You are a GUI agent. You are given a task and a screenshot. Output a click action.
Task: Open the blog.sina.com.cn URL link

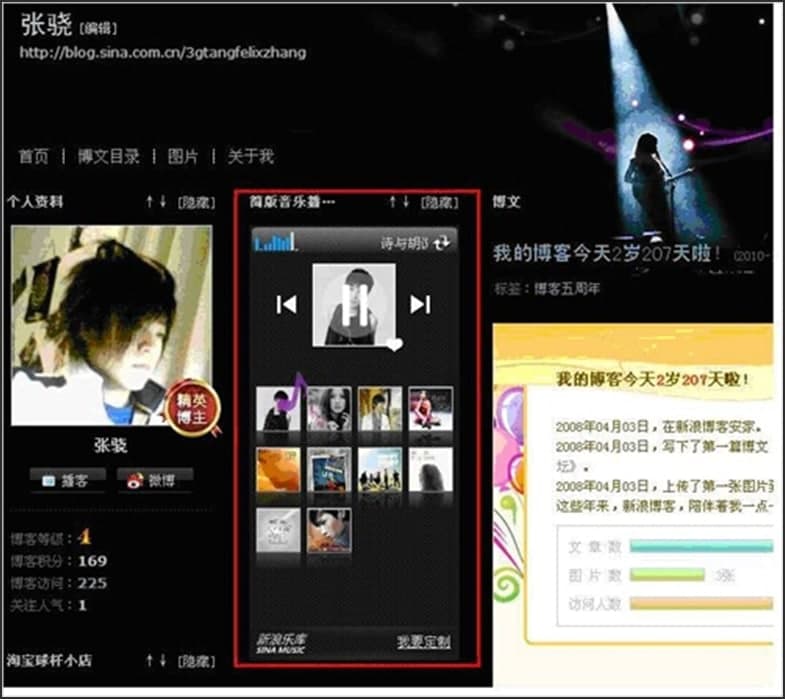click(x=163, y=53)
